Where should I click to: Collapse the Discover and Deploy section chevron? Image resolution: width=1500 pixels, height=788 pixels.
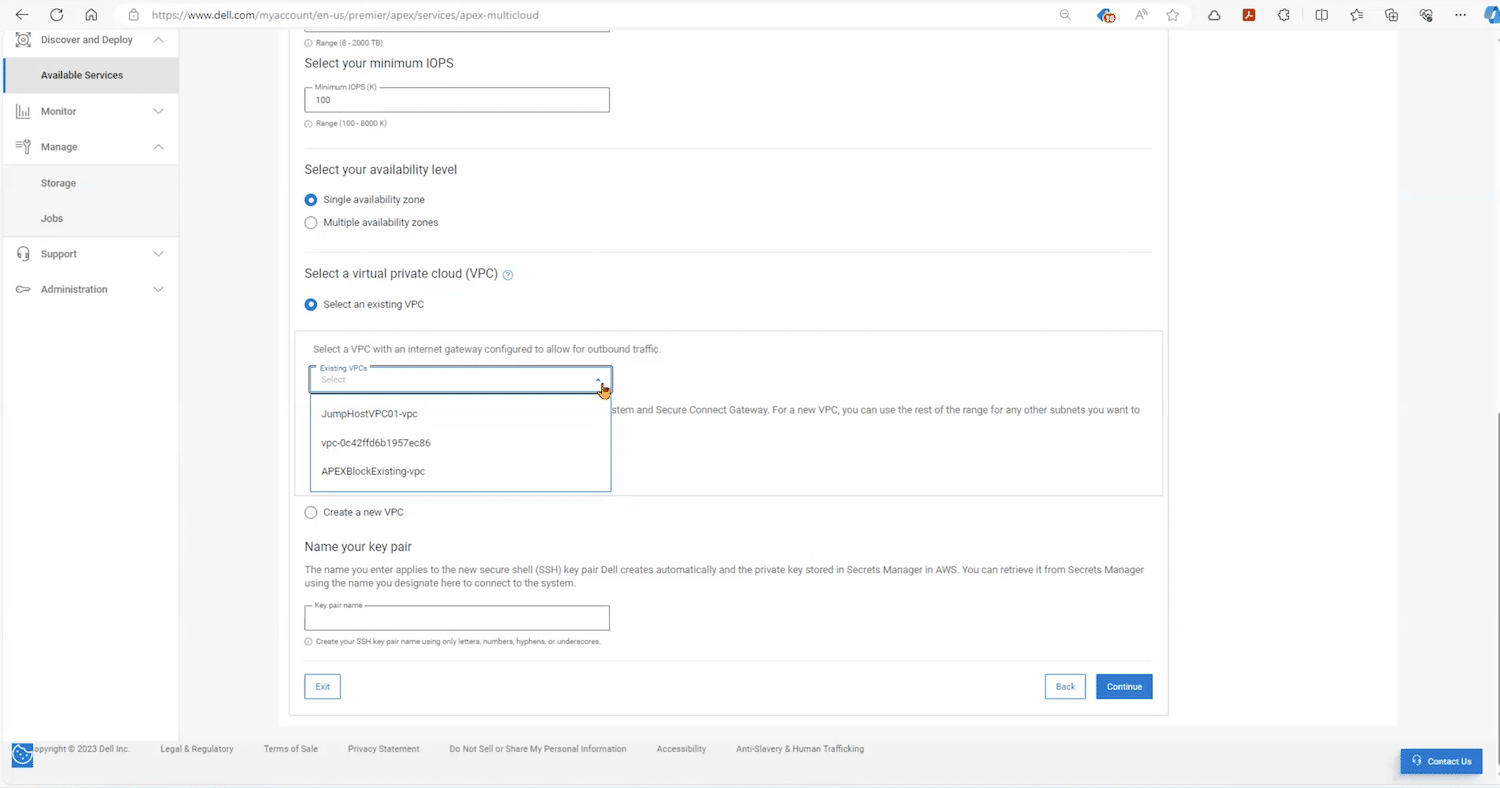click(x=158, y=40)
